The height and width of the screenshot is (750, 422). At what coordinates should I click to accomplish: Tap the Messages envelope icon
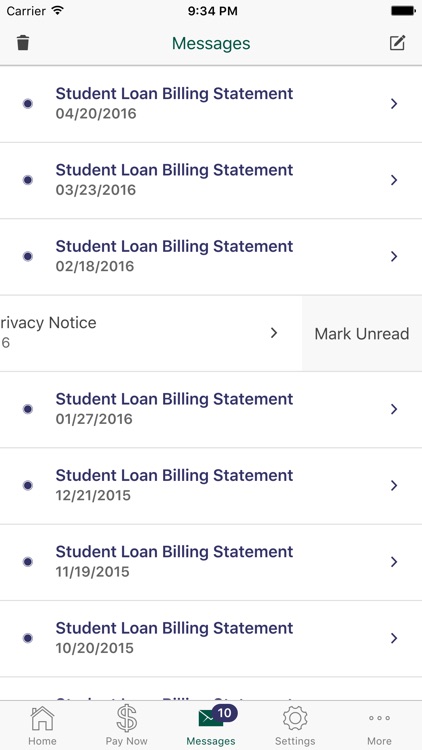click(211, 718)
